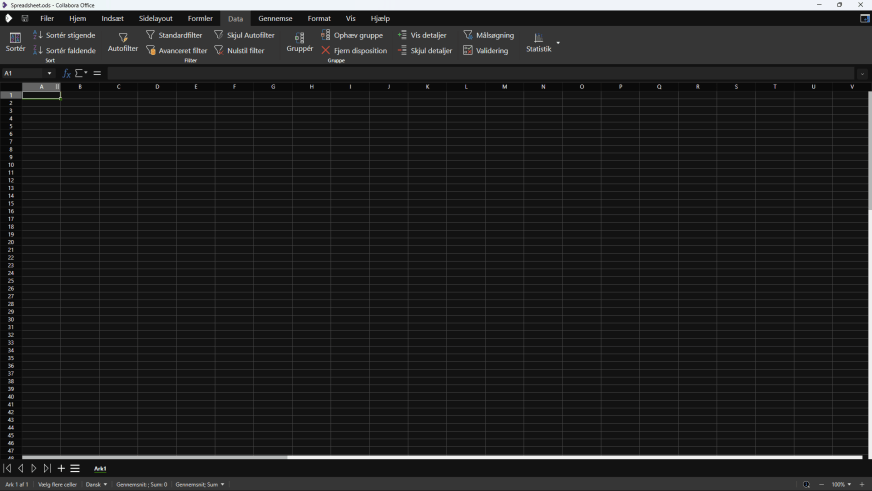Click Vælg flere celler selection mode
This screenshot has height=491, width=872.
(57, 484)
